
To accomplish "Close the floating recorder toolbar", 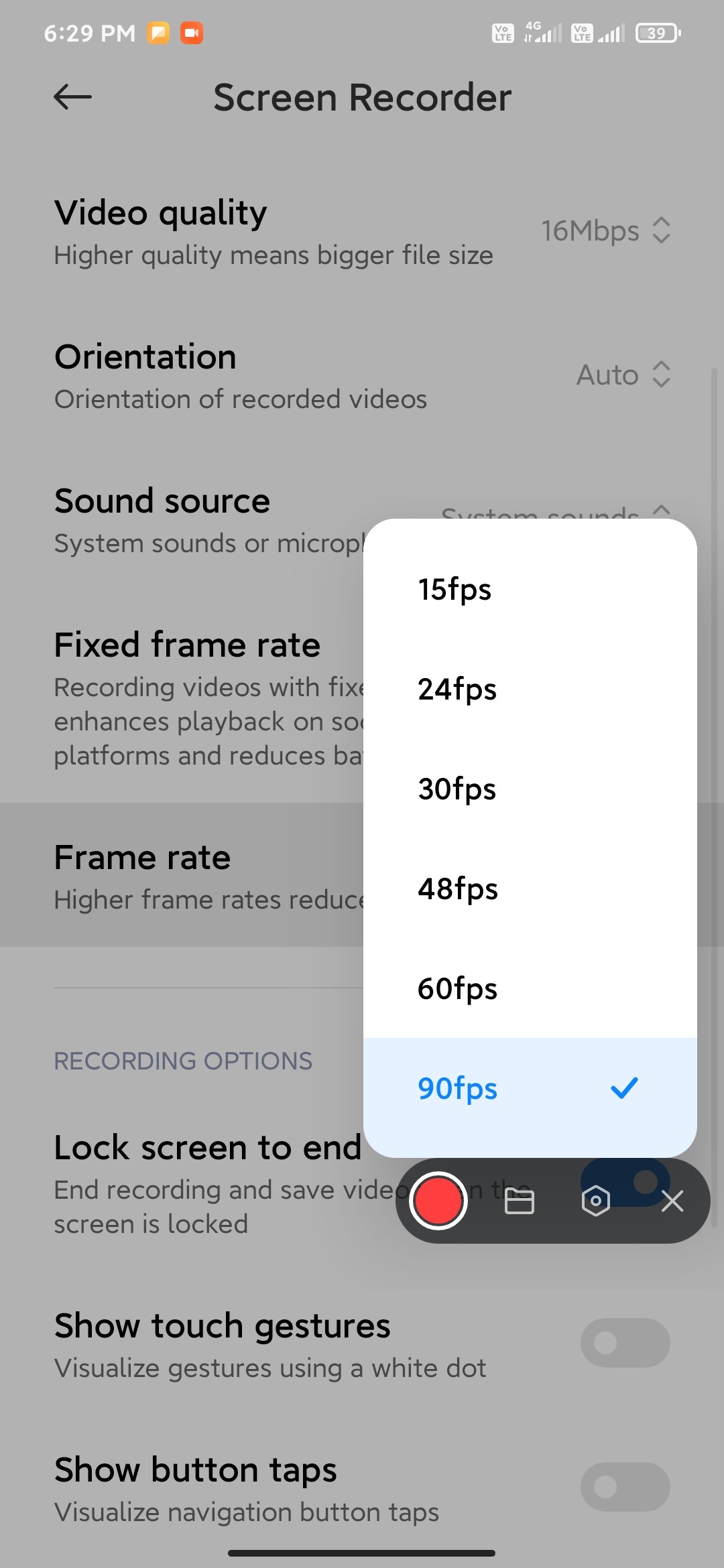I will tap(672, 1201).
